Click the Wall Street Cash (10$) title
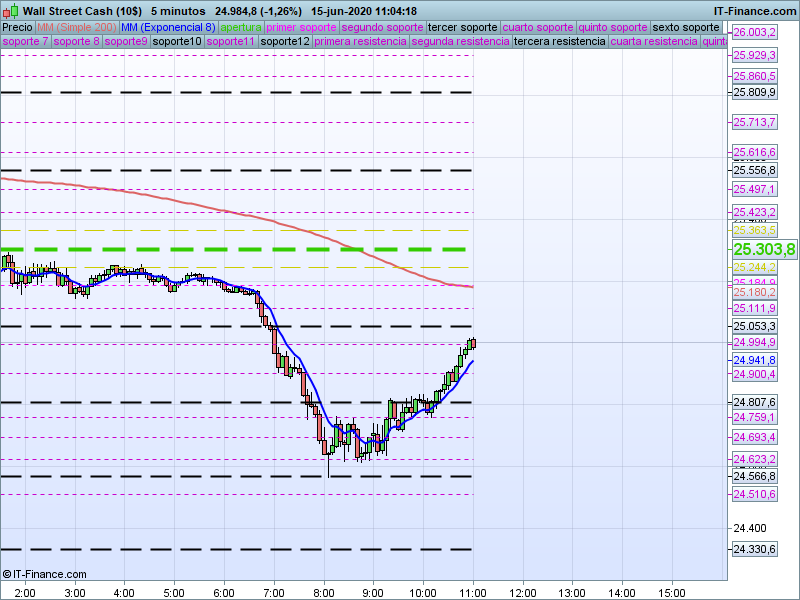This screenshot has height=600, width=800. [82, 11]
